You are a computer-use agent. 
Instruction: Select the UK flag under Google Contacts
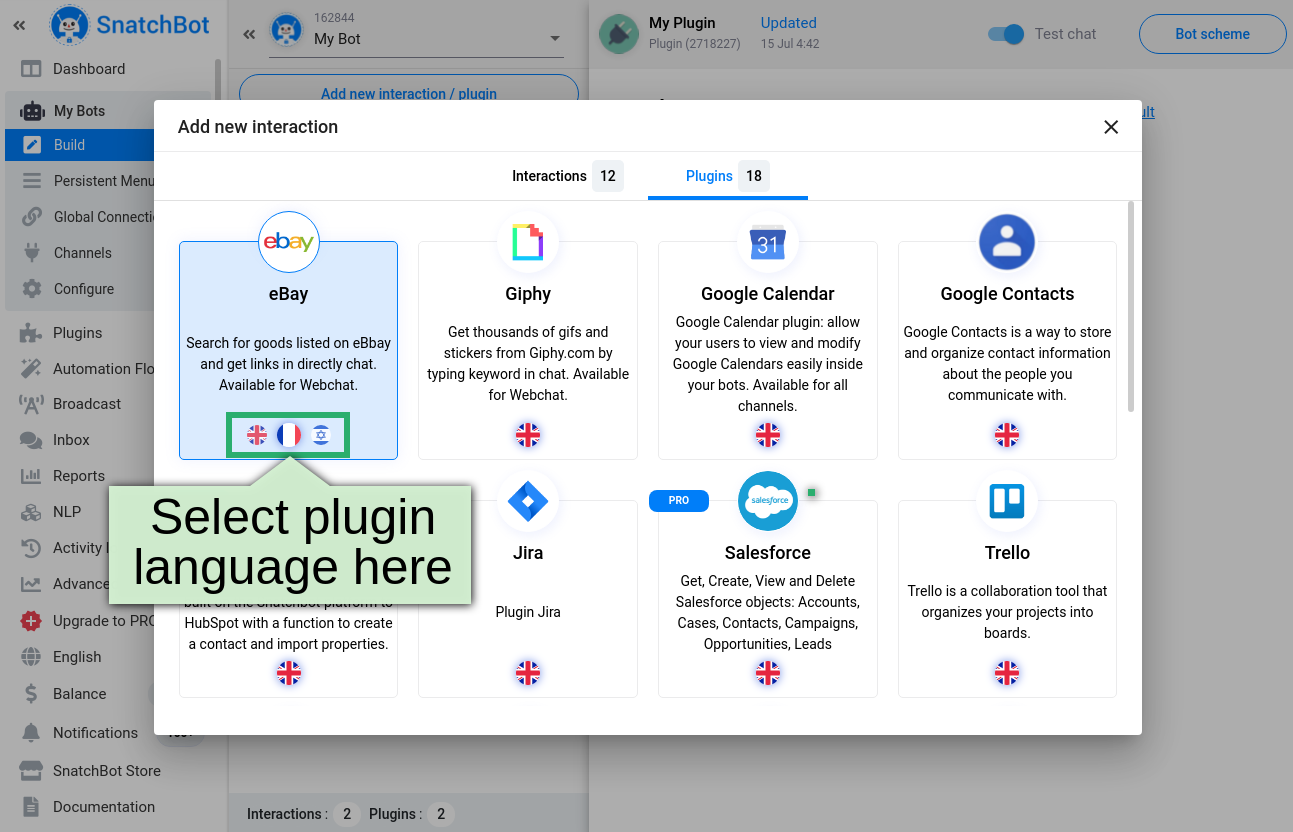tap(1007, 435)
